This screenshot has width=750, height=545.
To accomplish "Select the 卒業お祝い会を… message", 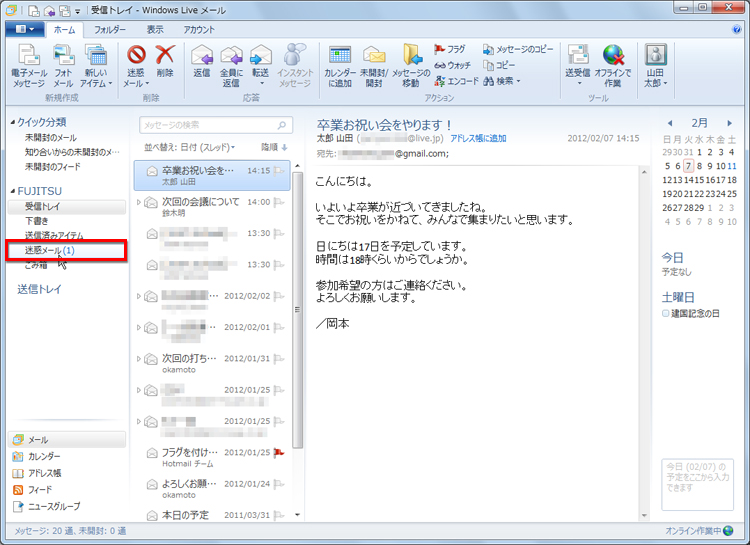I will click(x=212, y=176).
